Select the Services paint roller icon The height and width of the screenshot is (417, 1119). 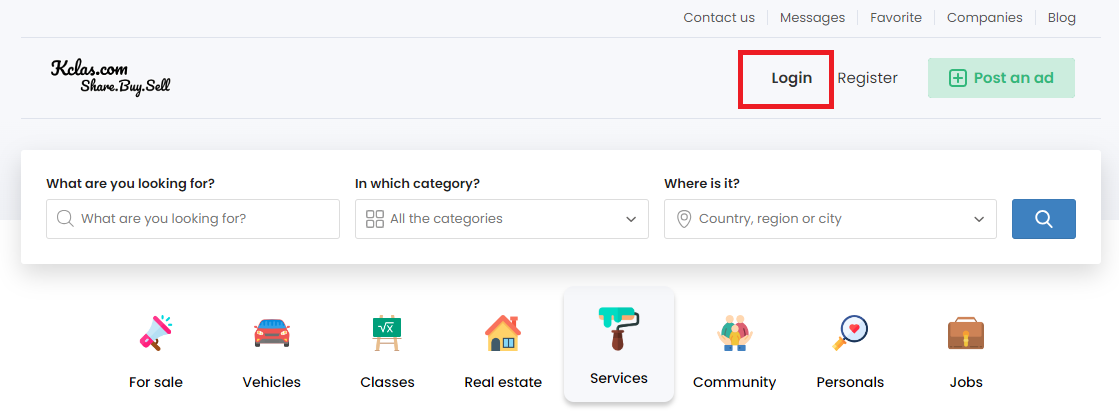tap(619, 328)
